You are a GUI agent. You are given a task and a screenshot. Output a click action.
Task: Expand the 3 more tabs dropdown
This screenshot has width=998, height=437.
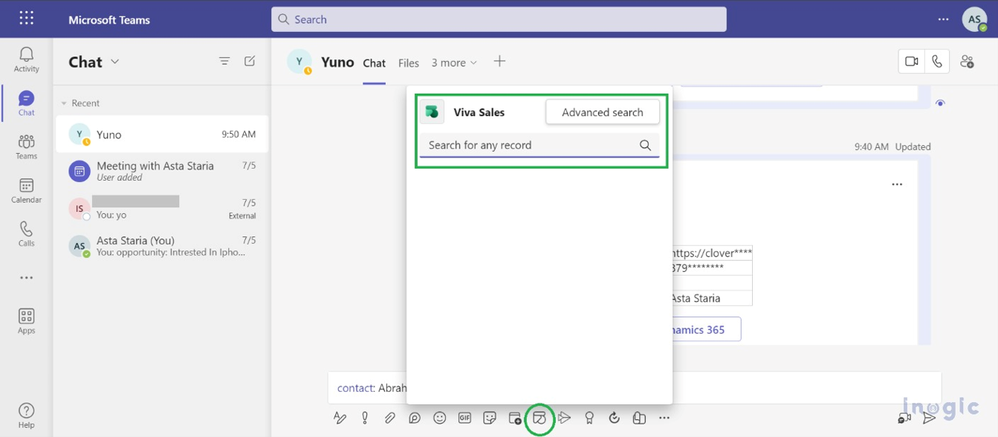pos(454,63)
